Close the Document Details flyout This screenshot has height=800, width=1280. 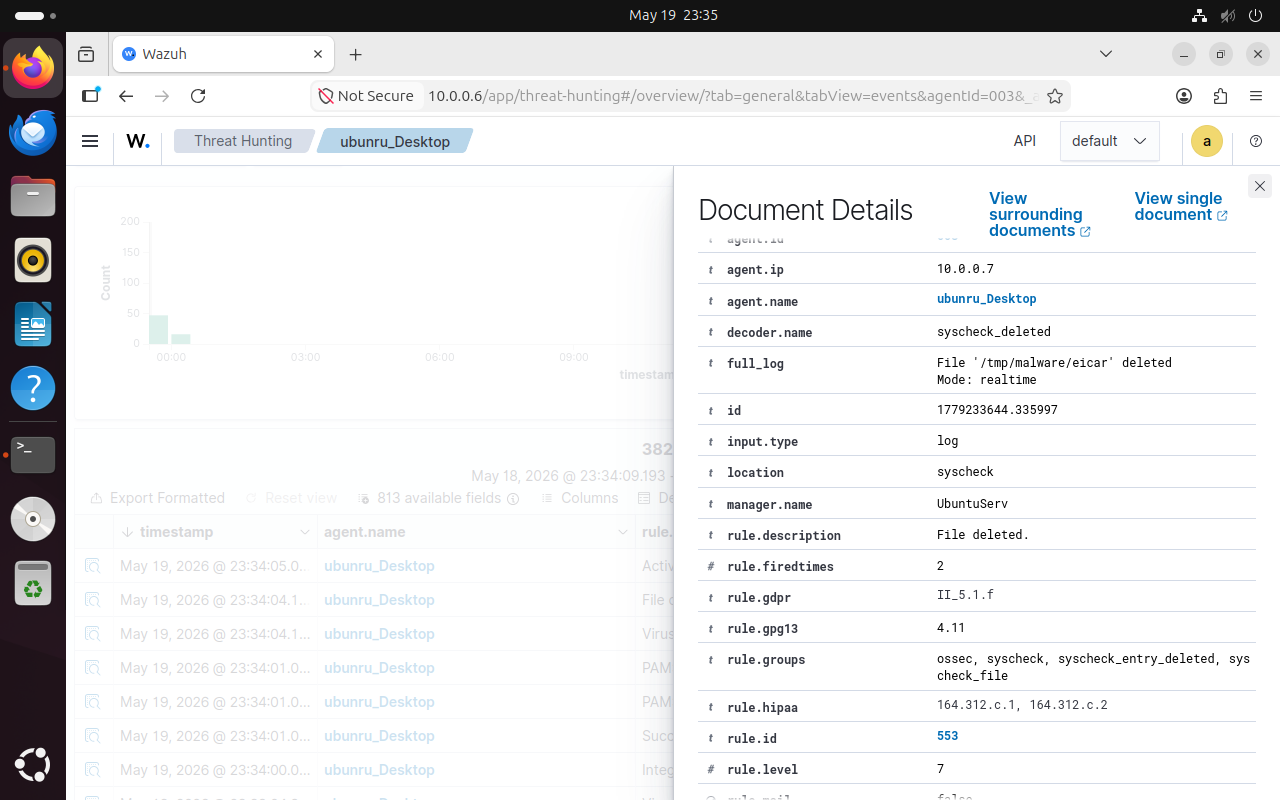[1260, 186]
